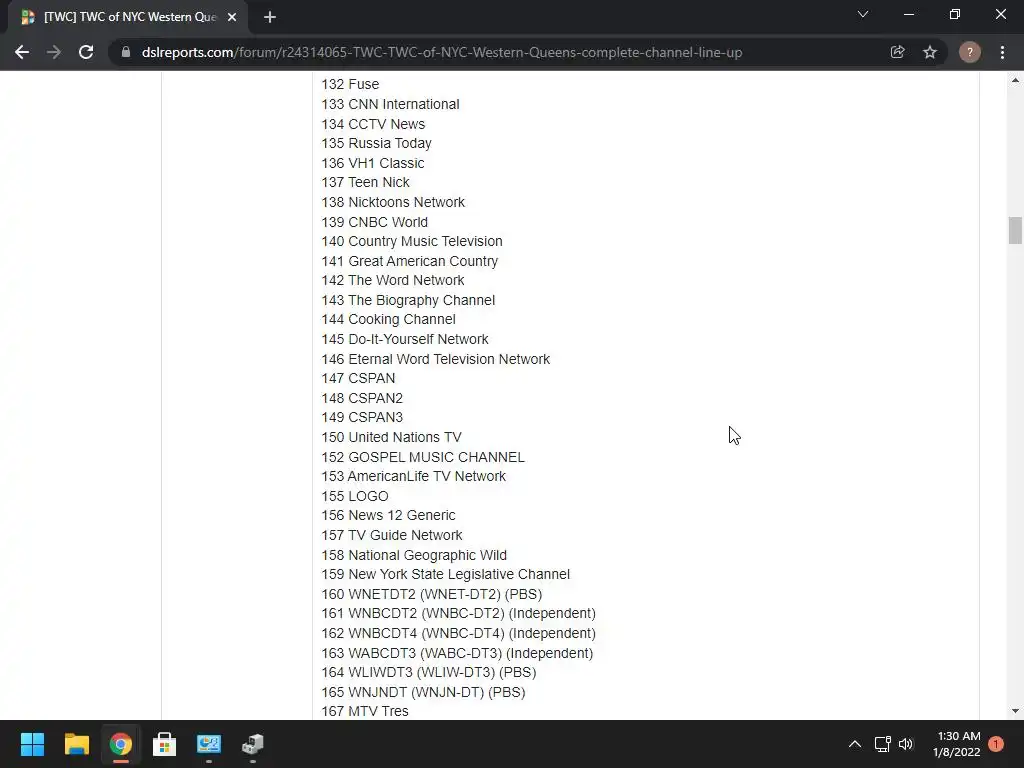Go back to the previous page
Screen dimensions: 1024x768
click(22, 52)
